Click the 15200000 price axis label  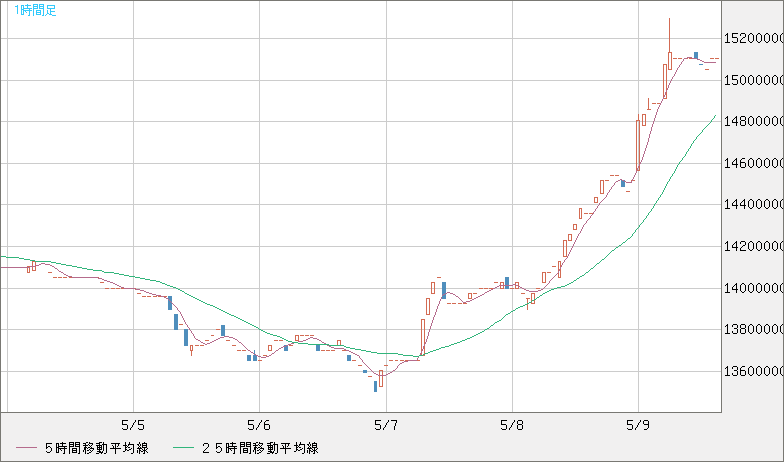[x=754, y=38]
